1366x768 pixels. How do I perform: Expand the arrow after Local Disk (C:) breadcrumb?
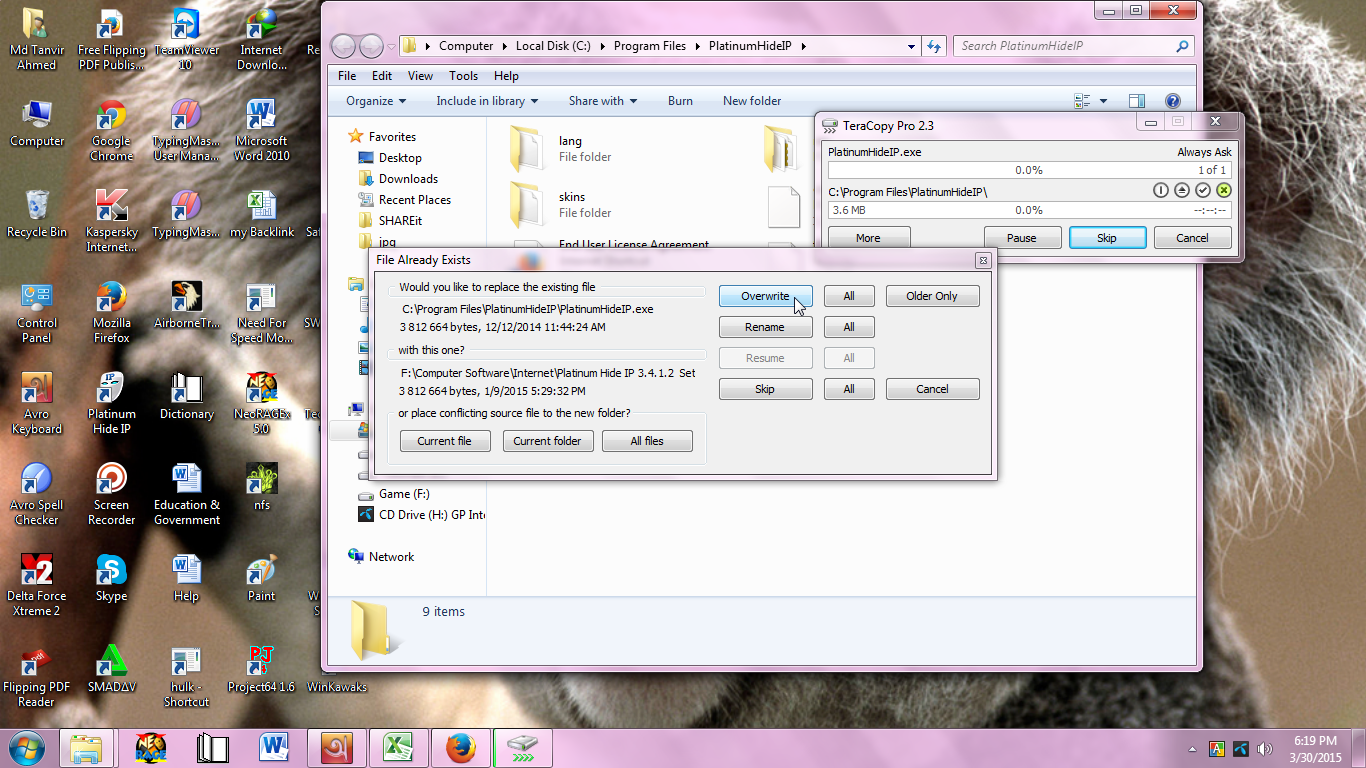tap(603, 46)
